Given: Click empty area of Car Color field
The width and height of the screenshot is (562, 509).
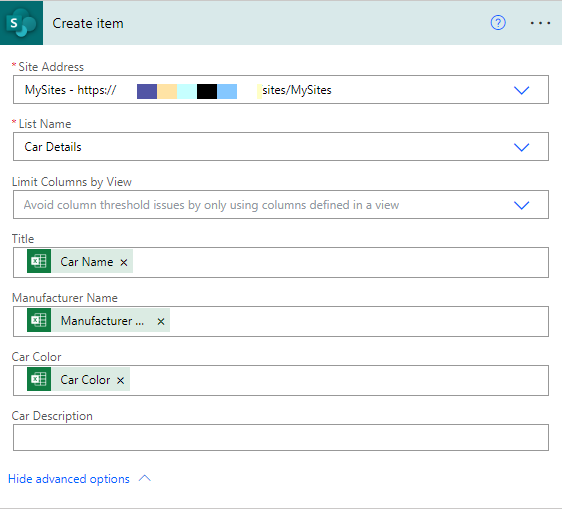Looking at the screenshot, I should (339, 380).
